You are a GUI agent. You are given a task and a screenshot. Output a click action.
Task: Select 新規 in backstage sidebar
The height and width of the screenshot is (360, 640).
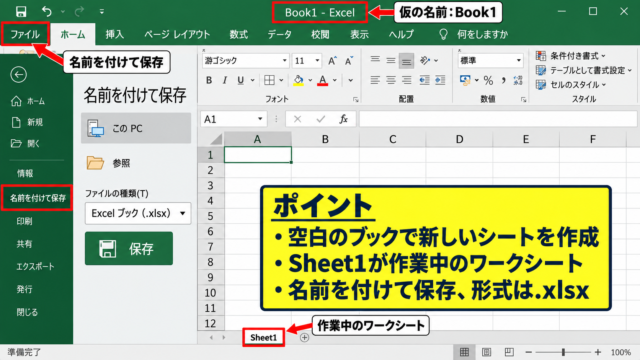28,122
